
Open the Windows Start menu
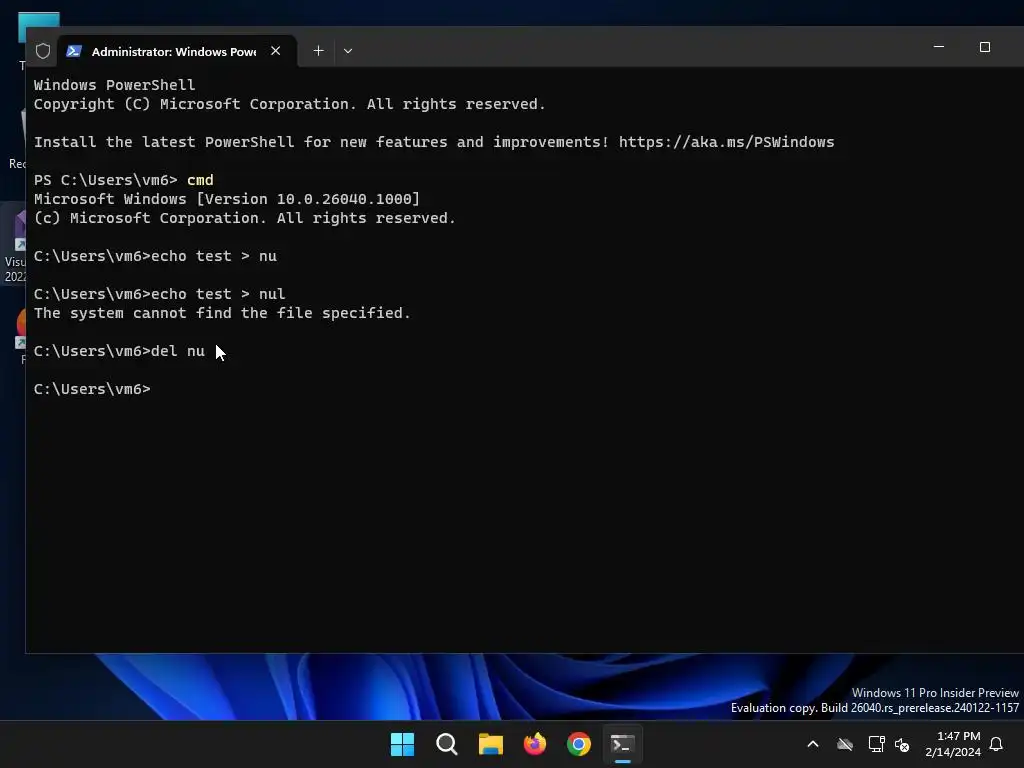[x=402, y=744]
